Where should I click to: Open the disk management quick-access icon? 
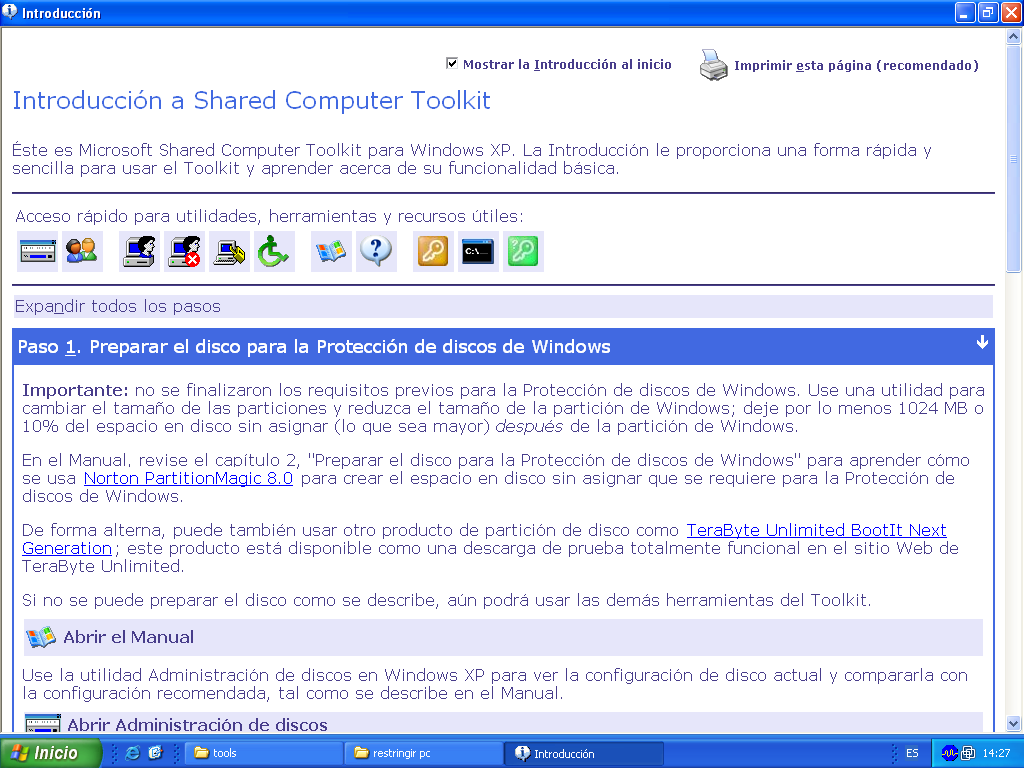point(37,251)
